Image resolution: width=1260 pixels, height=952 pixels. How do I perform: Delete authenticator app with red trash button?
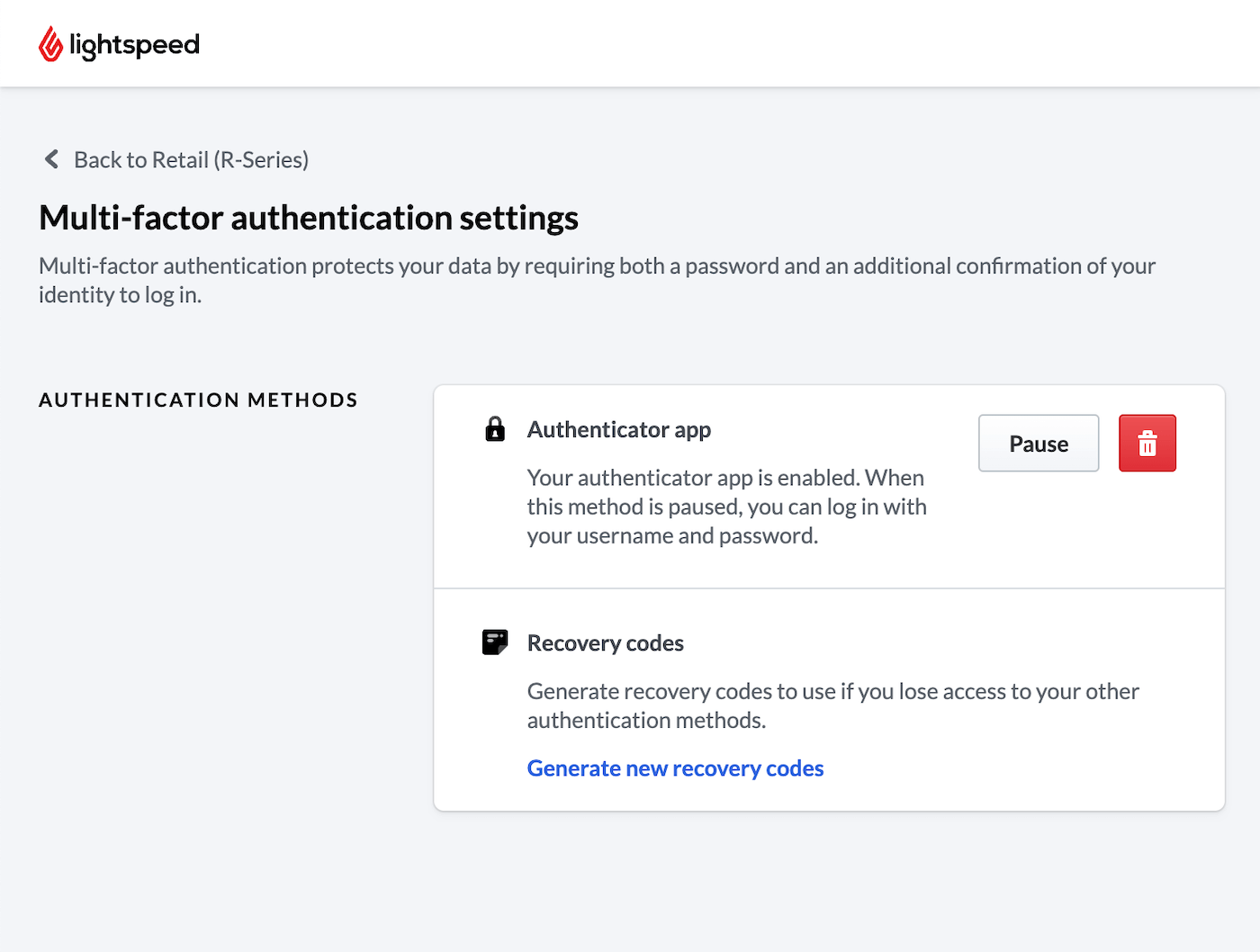(x=1147, y=443)
